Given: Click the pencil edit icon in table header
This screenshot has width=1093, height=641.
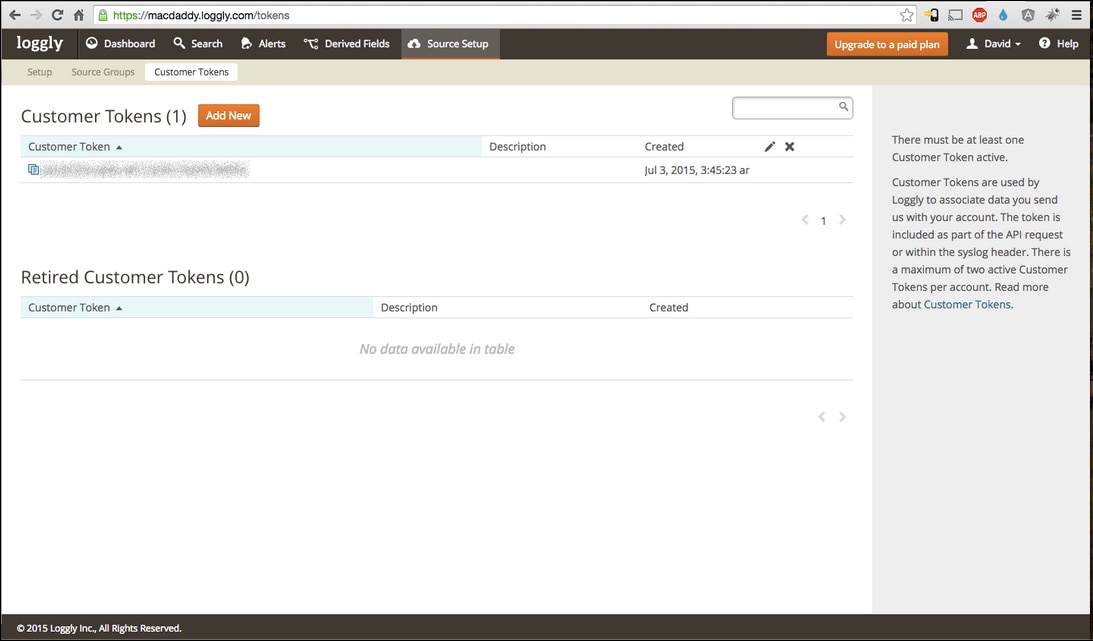Looking at the screenshot, I should (x=769, y=147).
